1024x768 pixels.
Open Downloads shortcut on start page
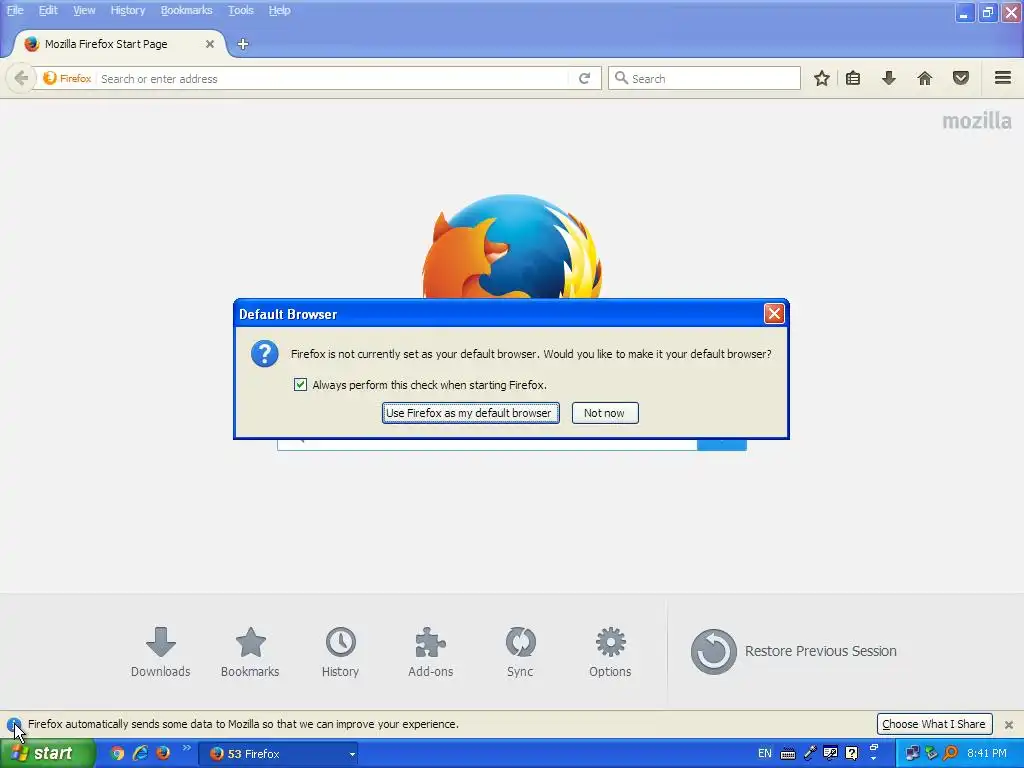[x=161, y=652]
